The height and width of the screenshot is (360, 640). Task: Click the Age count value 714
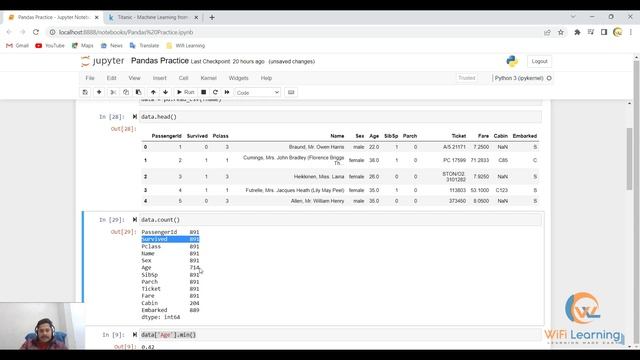coord(194,268)
